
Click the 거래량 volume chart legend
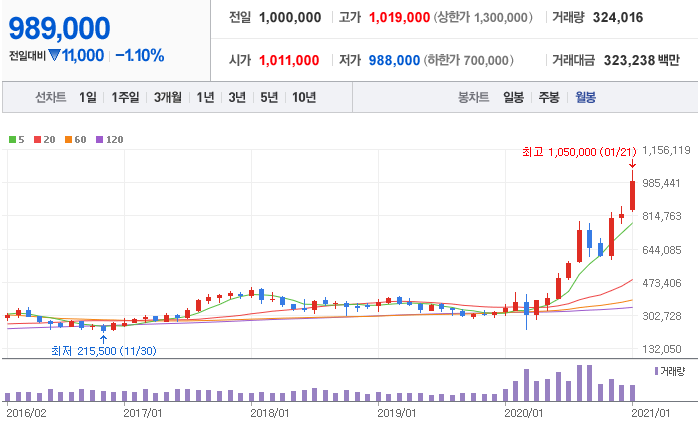click(670, 371)
